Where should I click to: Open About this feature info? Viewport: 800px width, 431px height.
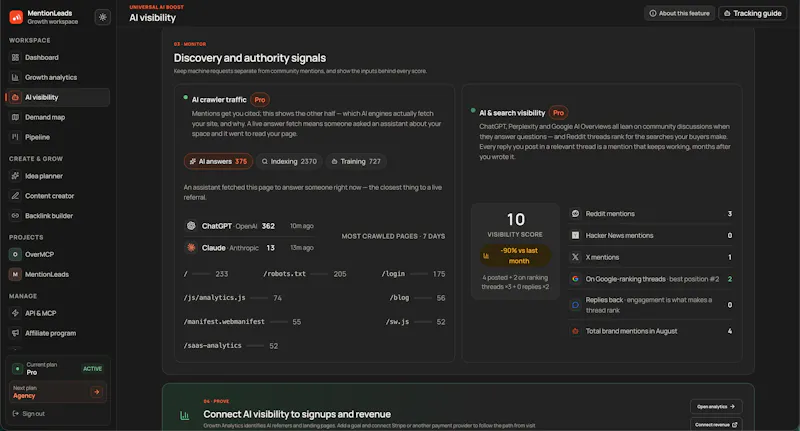[x=679, y=13]
